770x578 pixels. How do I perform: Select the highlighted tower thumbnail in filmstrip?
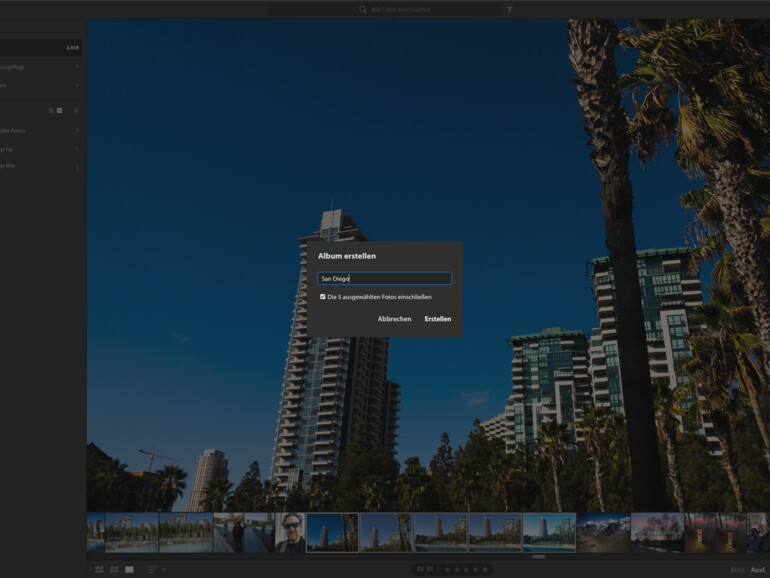click(x=332, y=533)
